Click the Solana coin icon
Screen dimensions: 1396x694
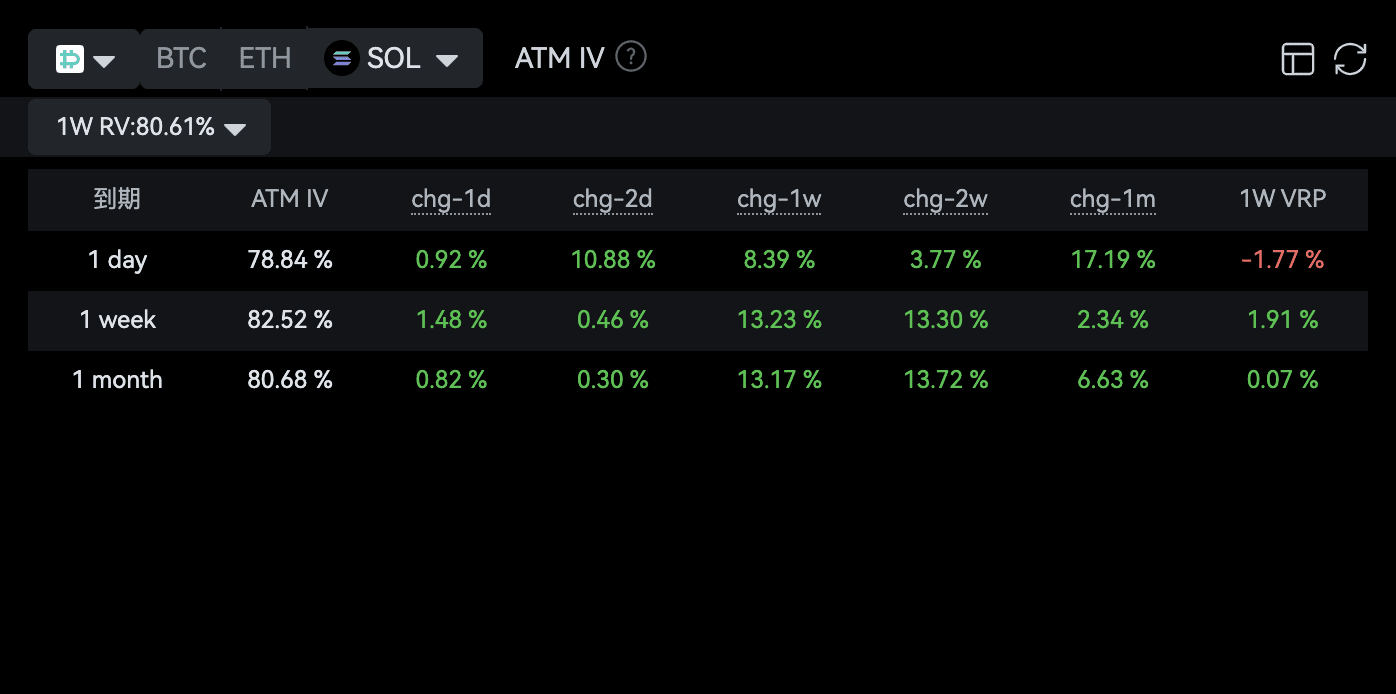(x=342, y=59)
